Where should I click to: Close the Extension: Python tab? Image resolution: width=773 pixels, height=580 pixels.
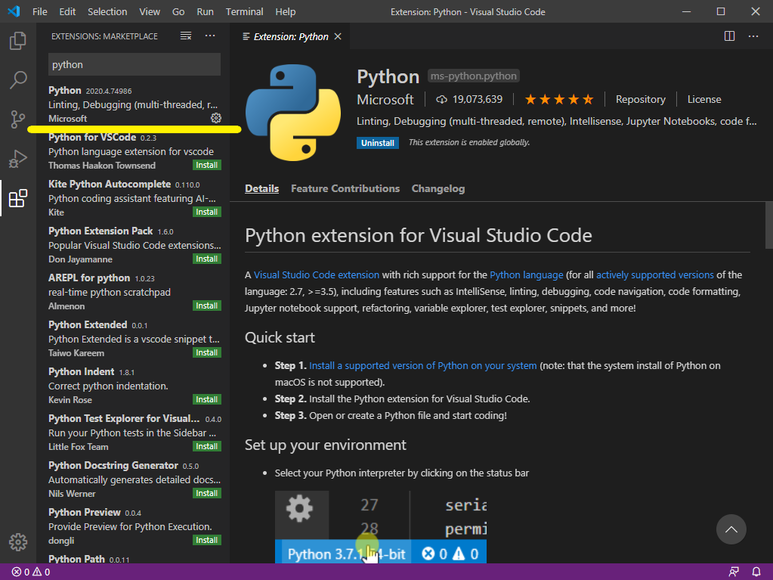coord(338,36)
